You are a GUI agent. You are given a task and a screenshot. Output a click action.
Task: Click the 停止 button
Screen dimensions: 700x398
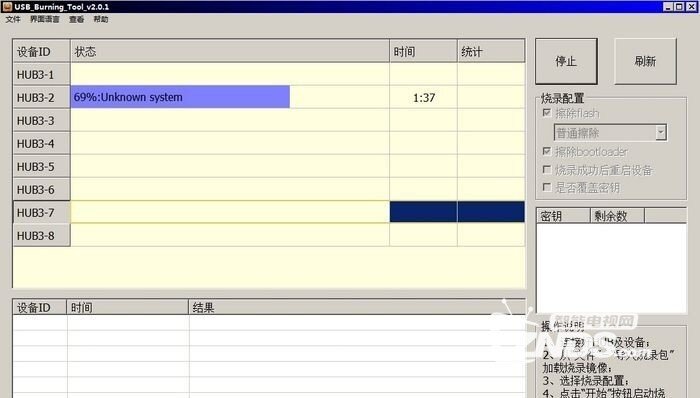click(566, 61)
